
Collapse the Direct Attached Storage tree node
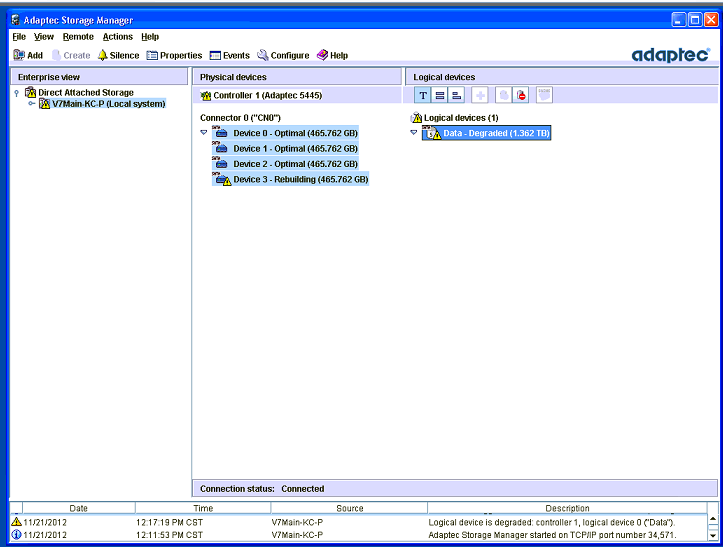(18, 93)
